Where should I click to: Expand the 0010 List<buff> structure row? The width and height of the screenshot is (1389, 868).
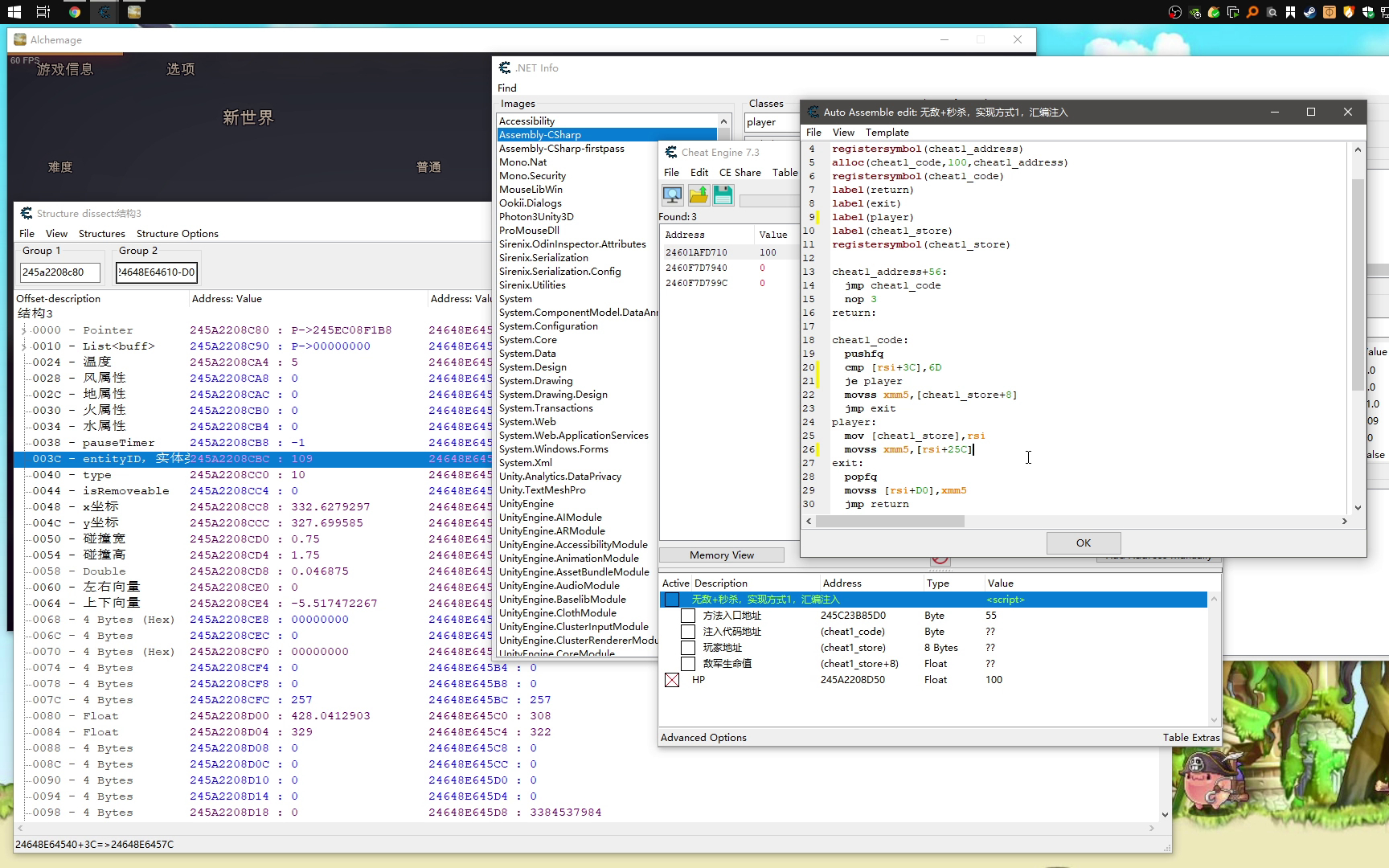(x=23, y=346)
